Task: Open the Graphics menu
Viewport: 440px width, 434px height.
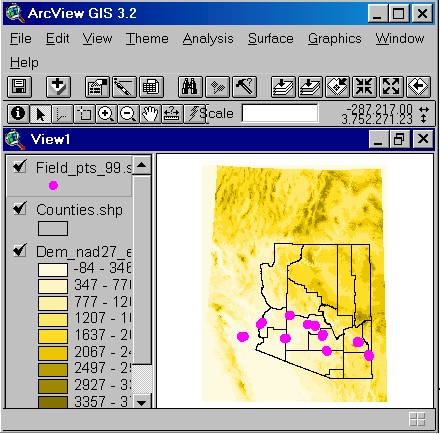Action: (x=335, y=39)
